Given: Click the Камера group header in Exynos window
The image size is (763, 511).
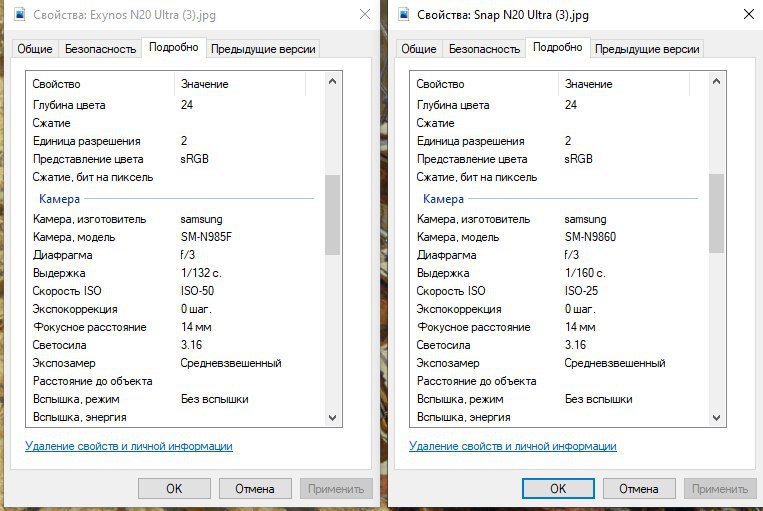Looking at the screenshot, I should click(x=59, y=199).
